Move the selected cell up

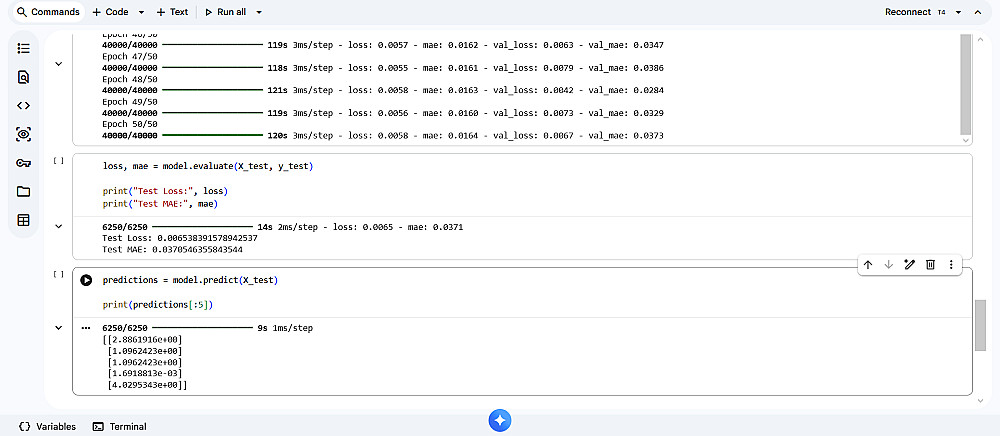(867, 265)
